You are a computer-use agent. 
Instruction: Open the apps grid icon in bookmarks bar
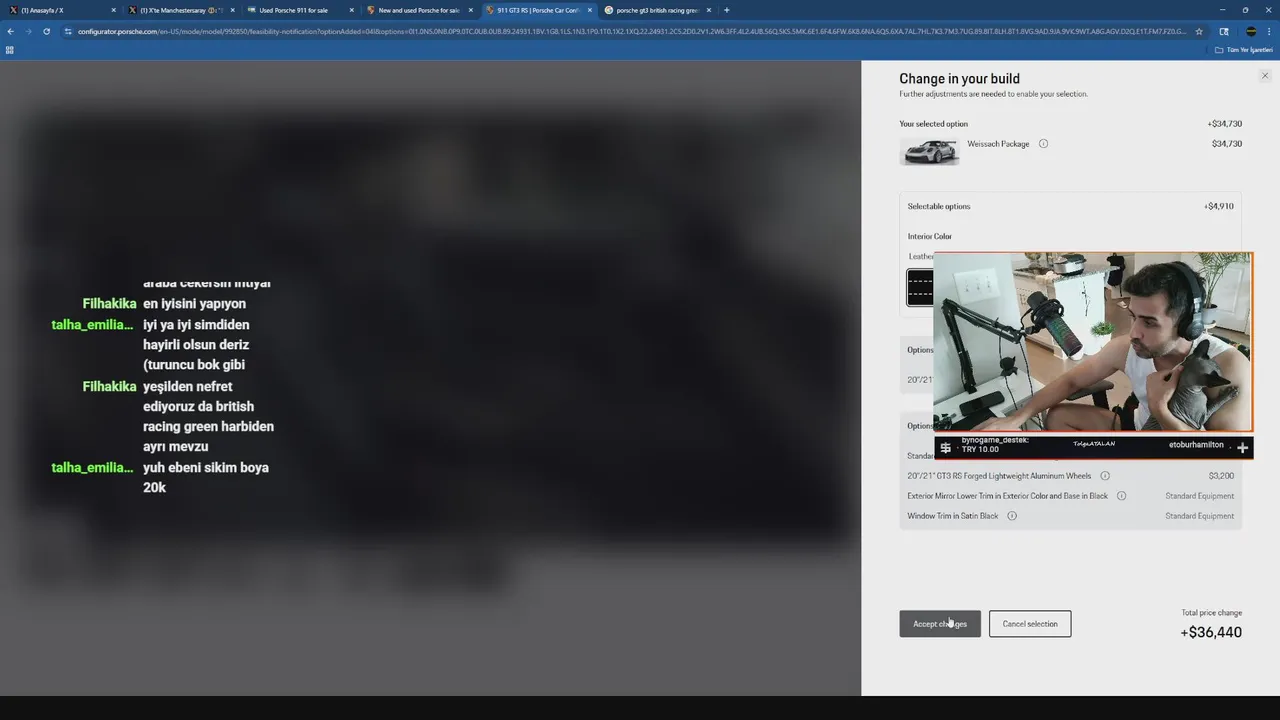pyautogui.click(x=10, y=49)
